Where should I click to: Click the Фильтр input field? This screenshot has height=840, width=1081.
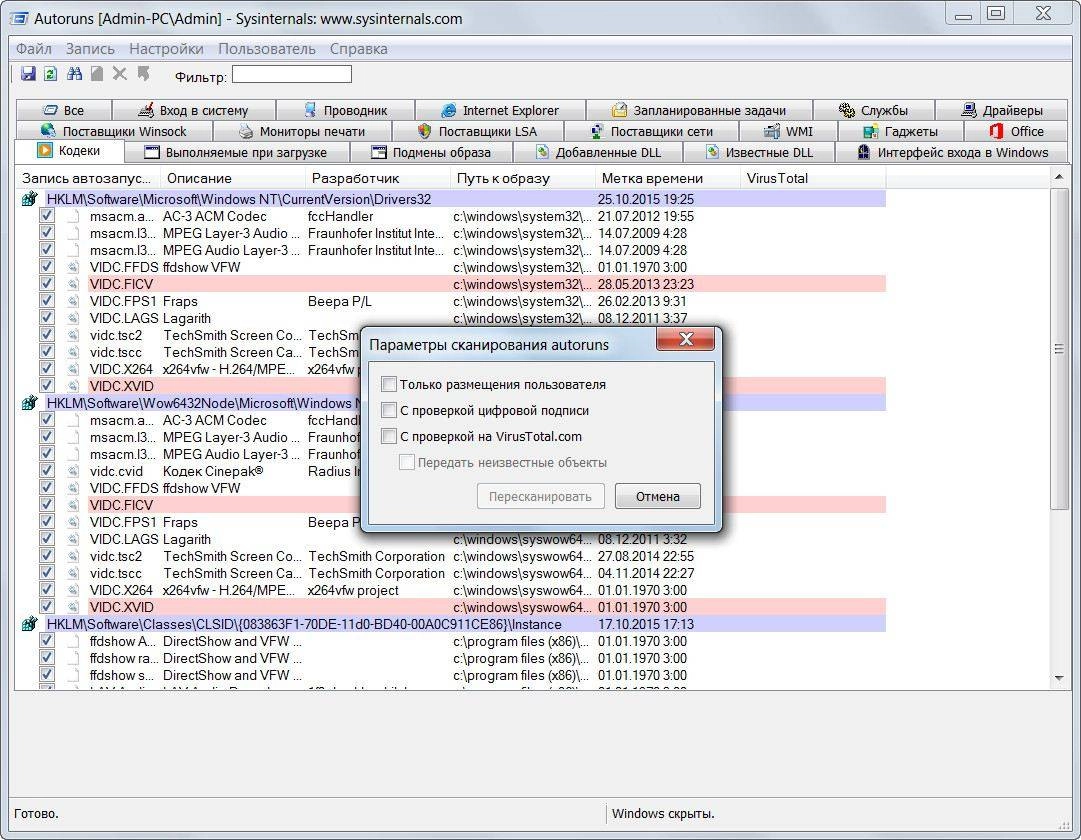tap(292, 74)
